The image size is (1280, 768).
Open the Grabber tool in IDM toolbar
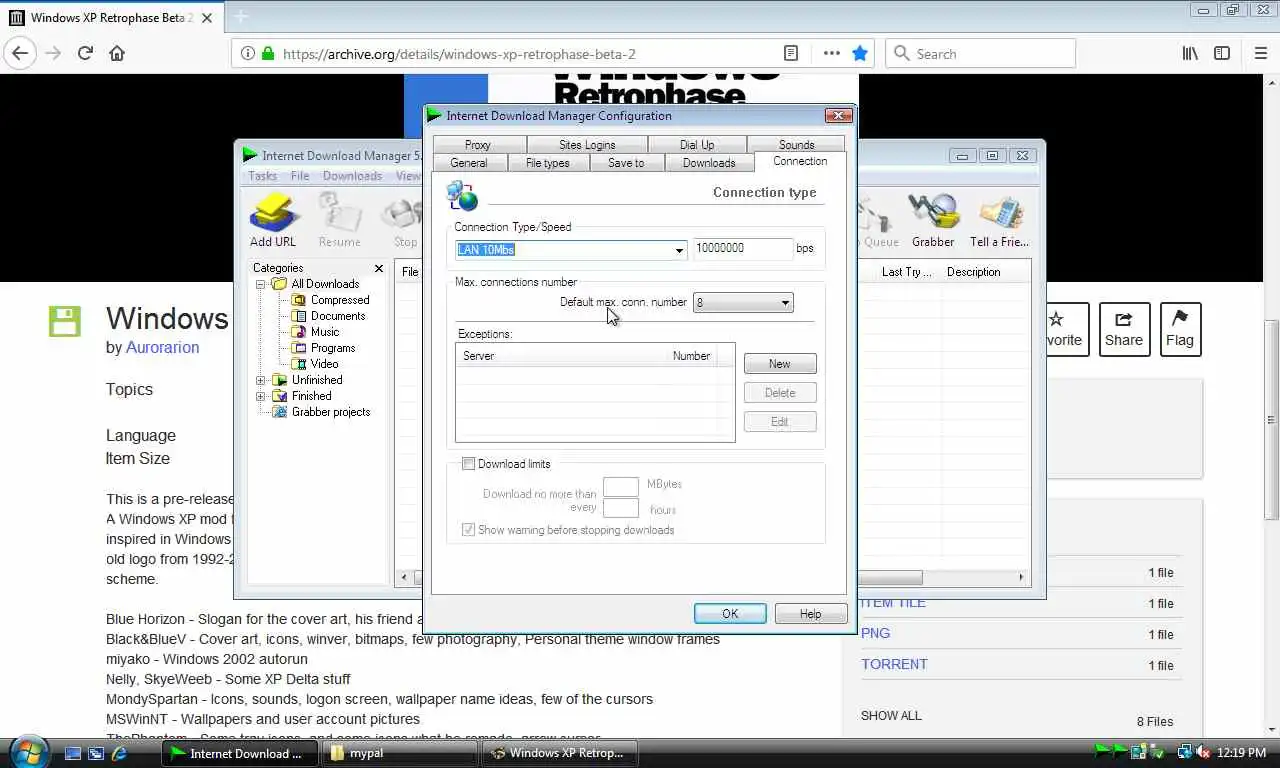[933, 219]
